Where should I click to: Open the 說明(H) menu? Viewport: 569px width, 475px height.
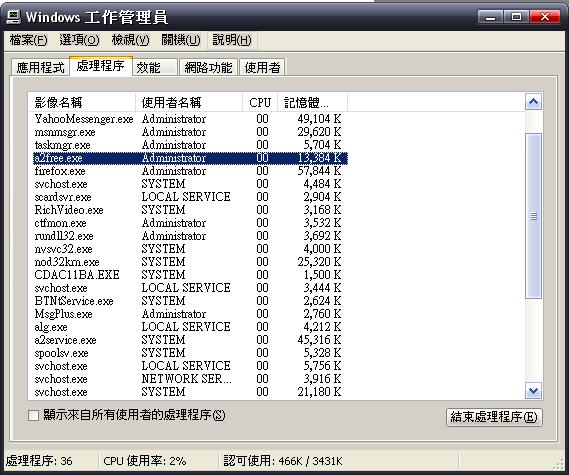click(x=232, y=40)
